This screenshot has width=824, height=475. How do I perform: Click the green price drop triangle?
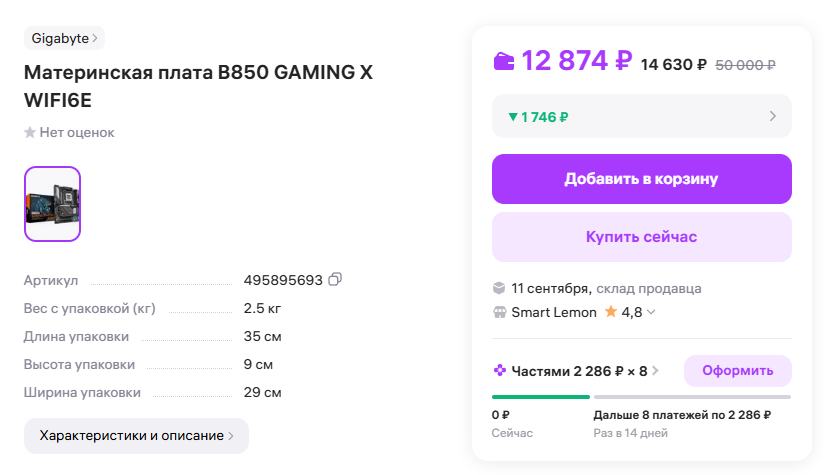(512, 117)
